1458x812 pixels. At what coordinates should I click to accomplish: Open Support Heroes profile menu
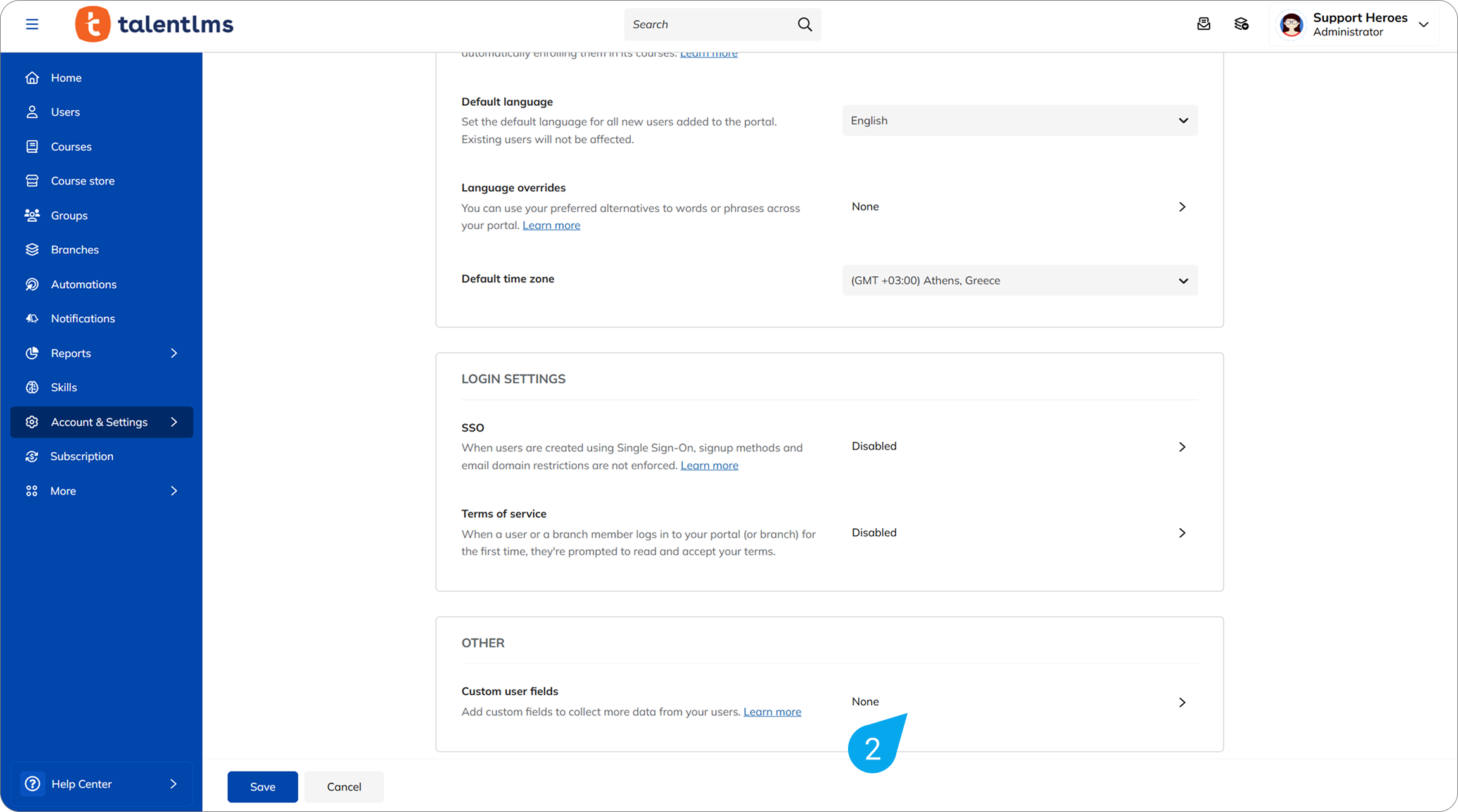click(1354, 24)
